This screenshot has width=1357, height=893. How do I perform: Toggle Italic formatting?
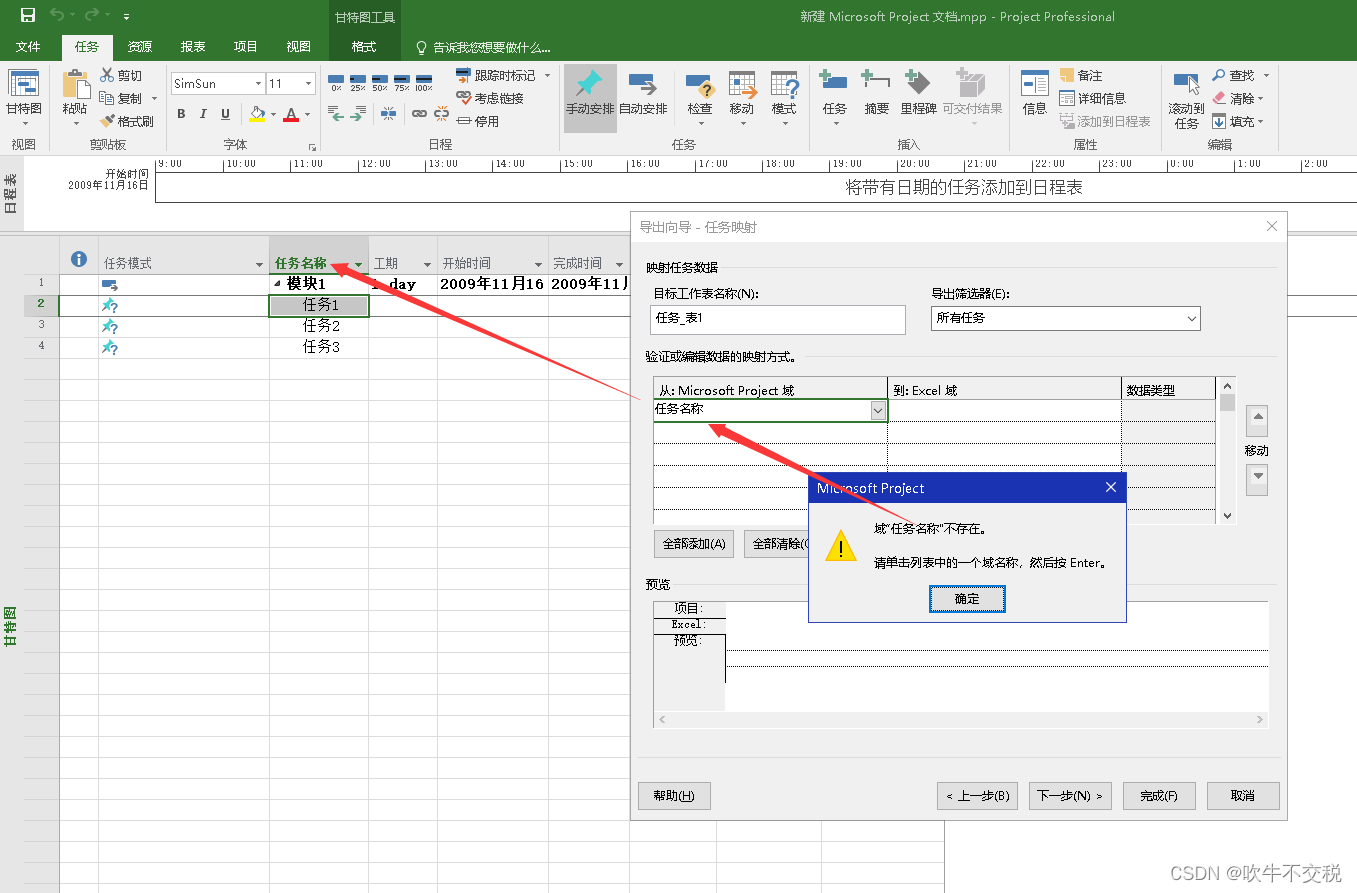[x=203, y=114]
